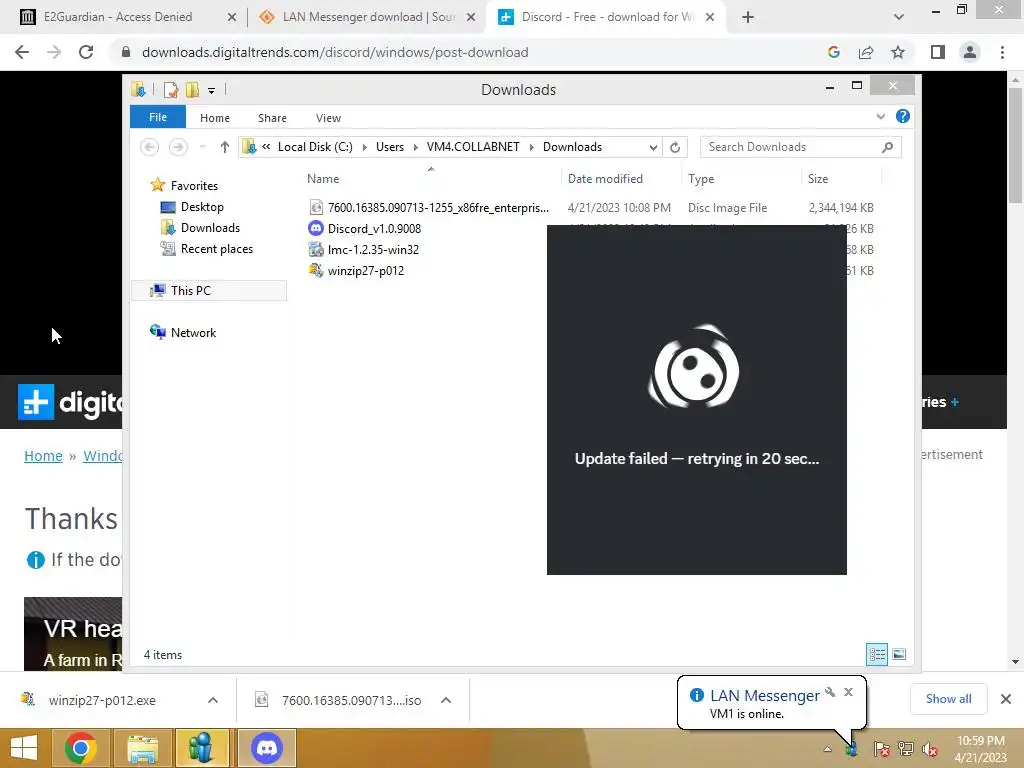Open Chrome tab search chevron
Screen dimensions: 1024x768
click(899, 17)
